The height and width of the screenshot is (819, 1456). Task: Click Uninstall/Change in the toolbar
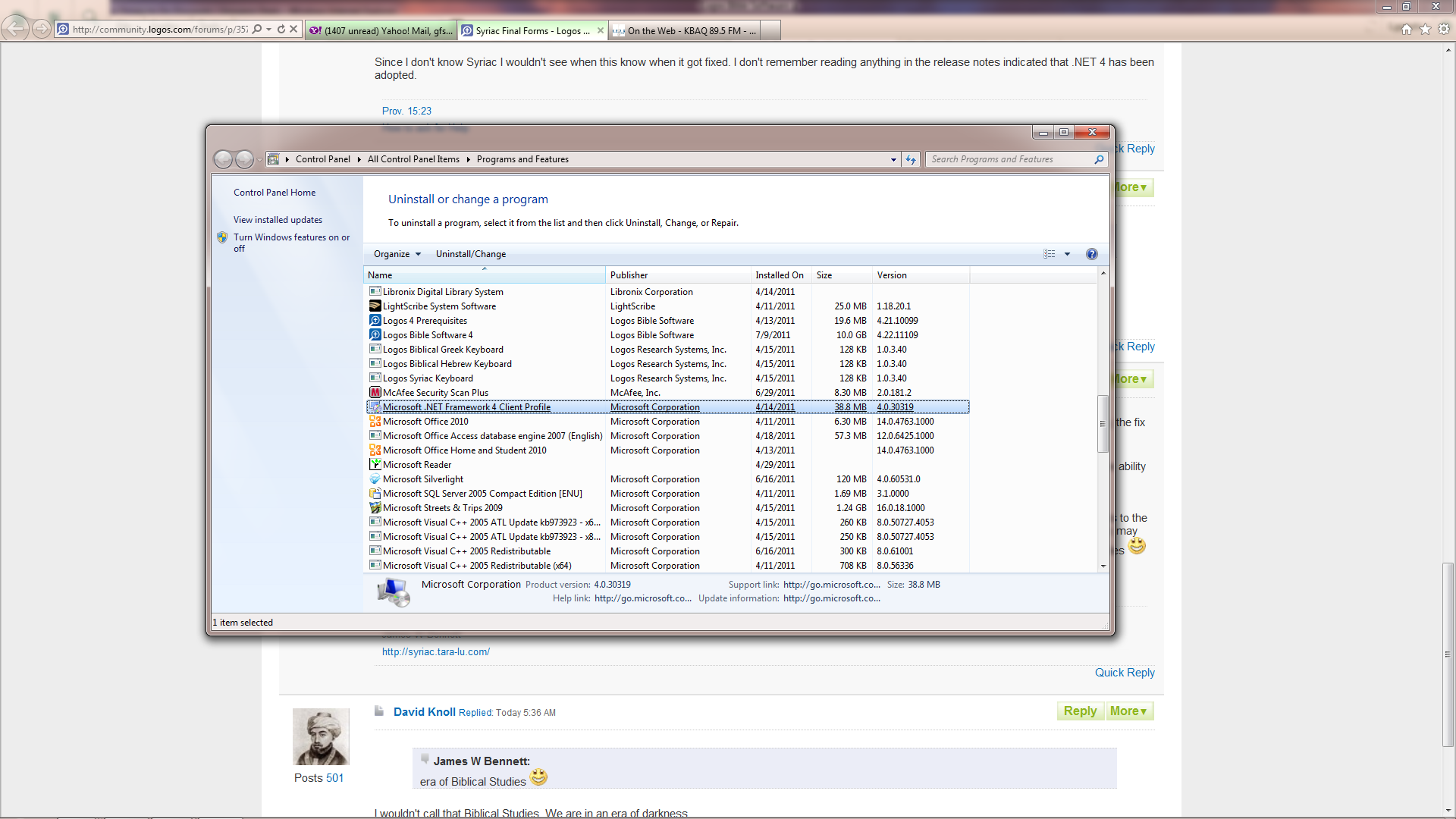pyautogui.click(x=471, y=254)
